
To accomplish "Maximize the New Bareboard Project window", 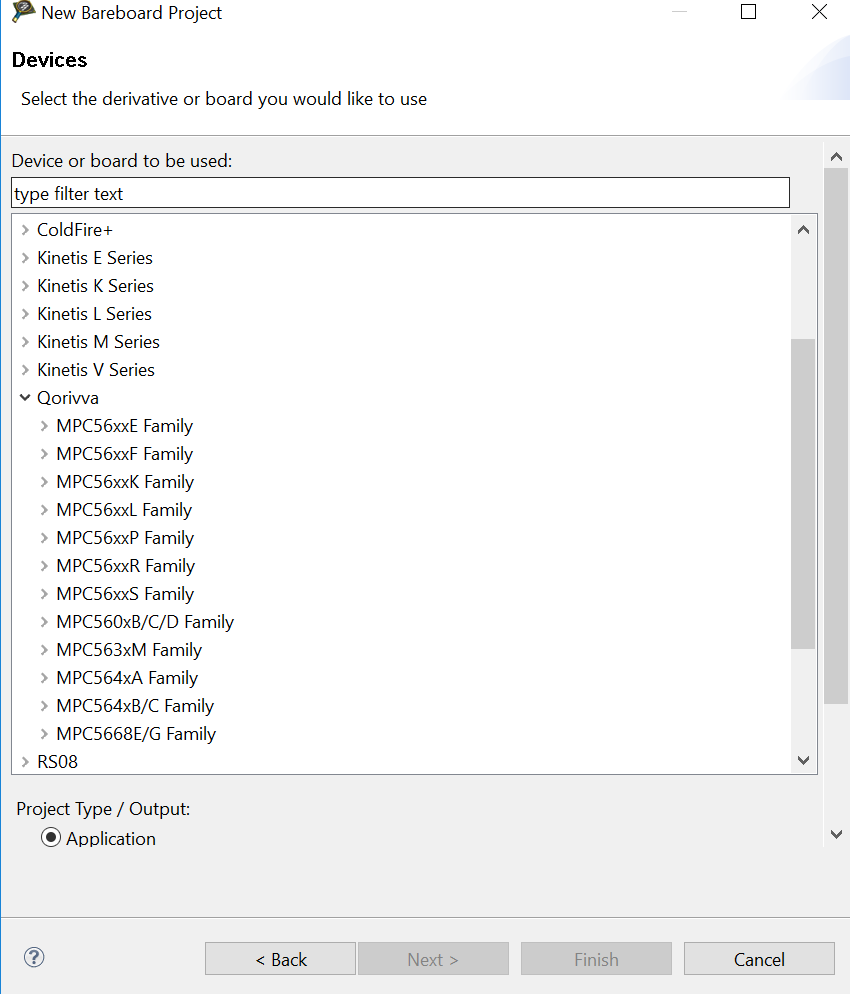I will (x=748, y=12).
